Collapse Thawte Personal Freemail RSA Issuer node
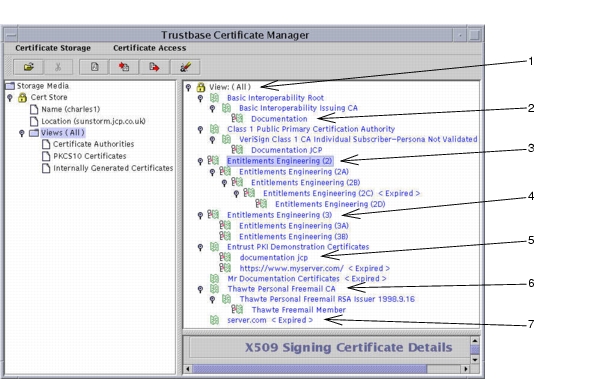 [x=212, y=299]
